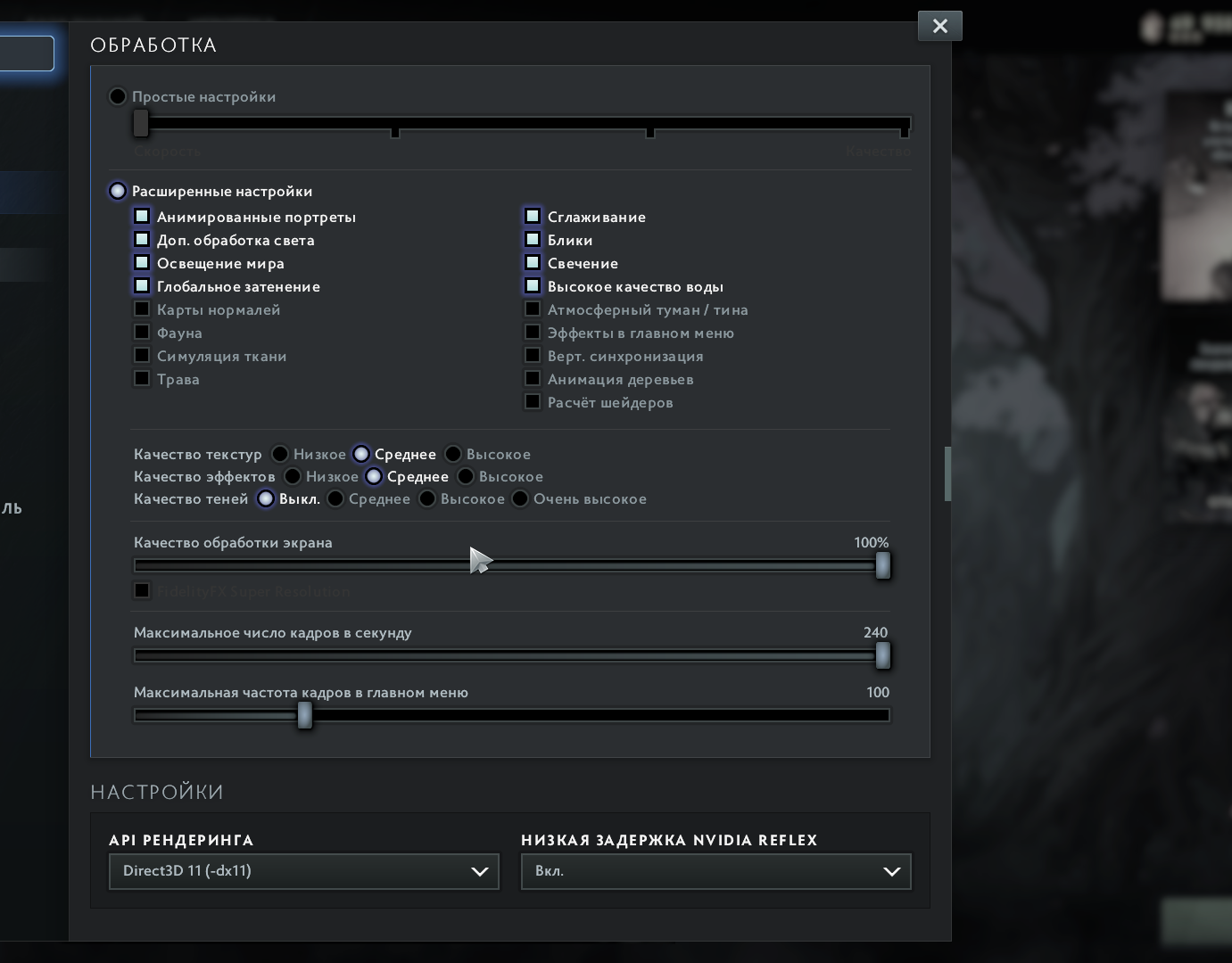Viewport: 1232px width, 963px height.
Task: Set Качество текстур to Среднее
Action: tap(361, 454)
